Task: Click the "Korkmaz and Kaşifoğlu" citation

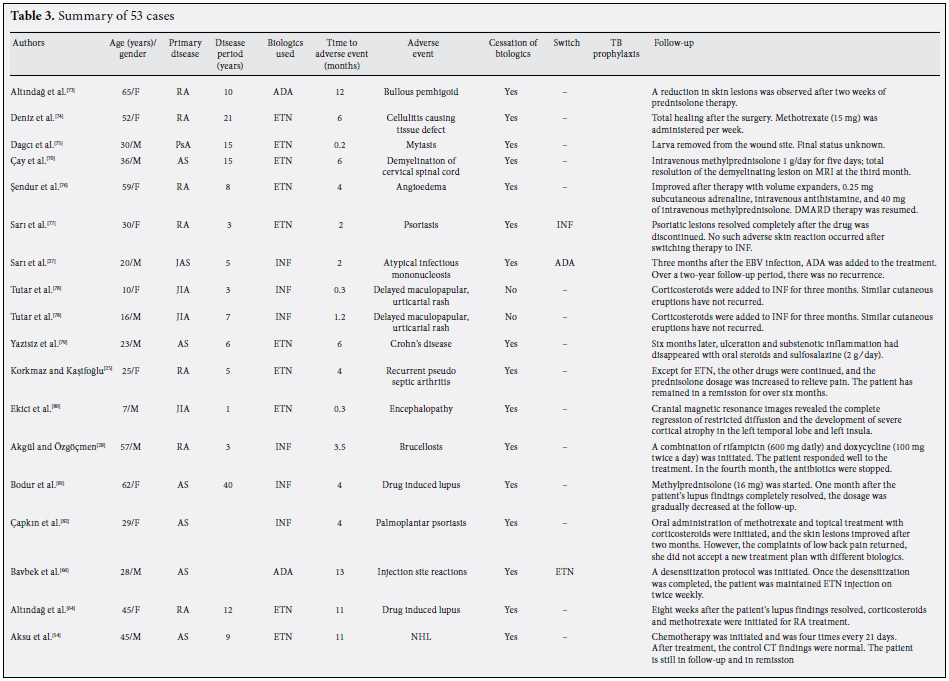Action: (58, 371)
